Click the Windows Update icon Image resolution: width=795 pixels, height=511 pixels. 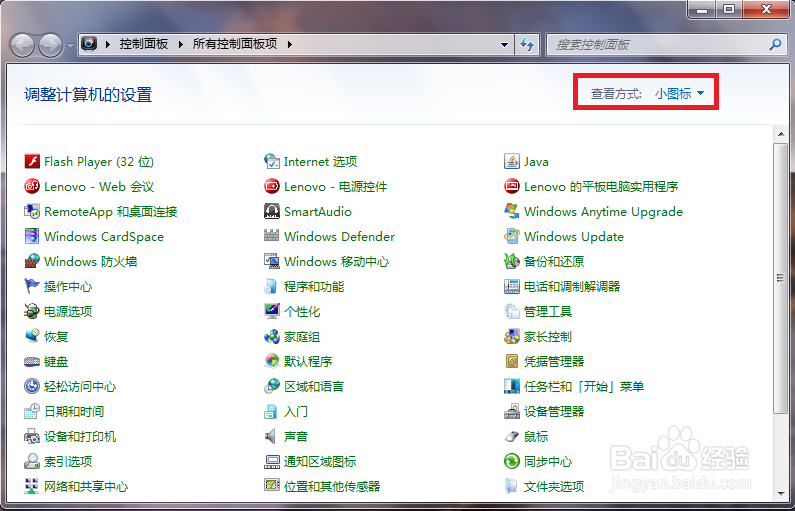click(512, 236)
